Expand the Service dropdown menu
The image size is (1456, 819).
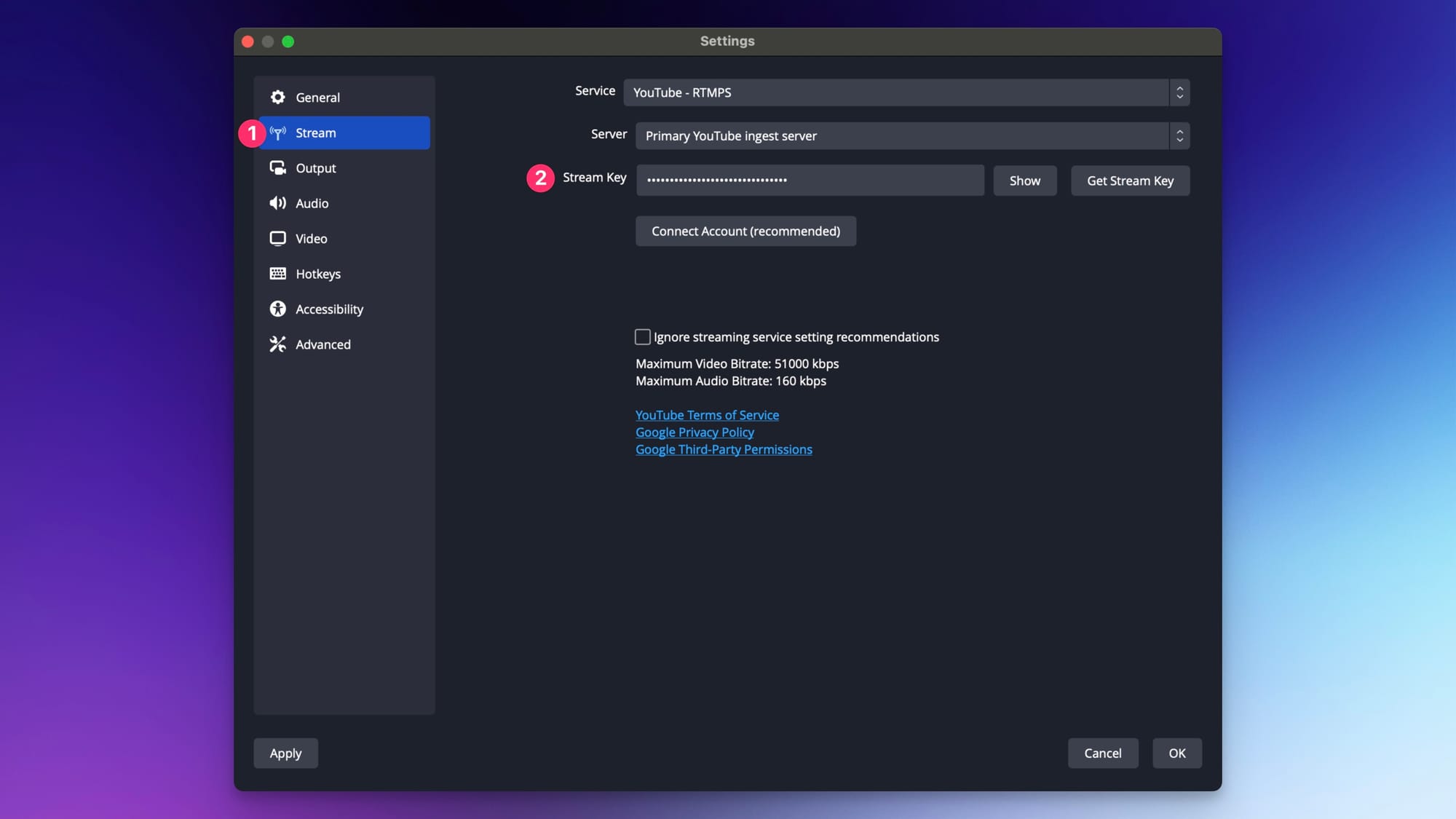point(1179,92)
